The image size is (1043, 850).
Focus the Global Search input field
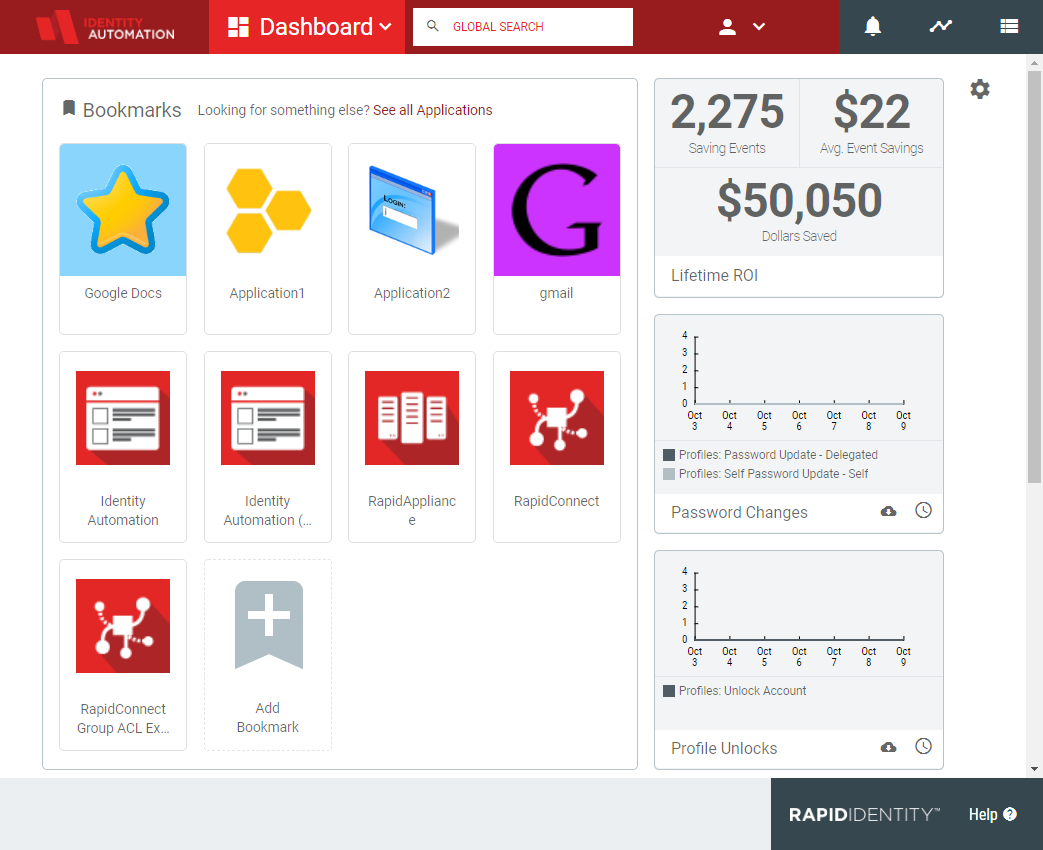point(523,27)
